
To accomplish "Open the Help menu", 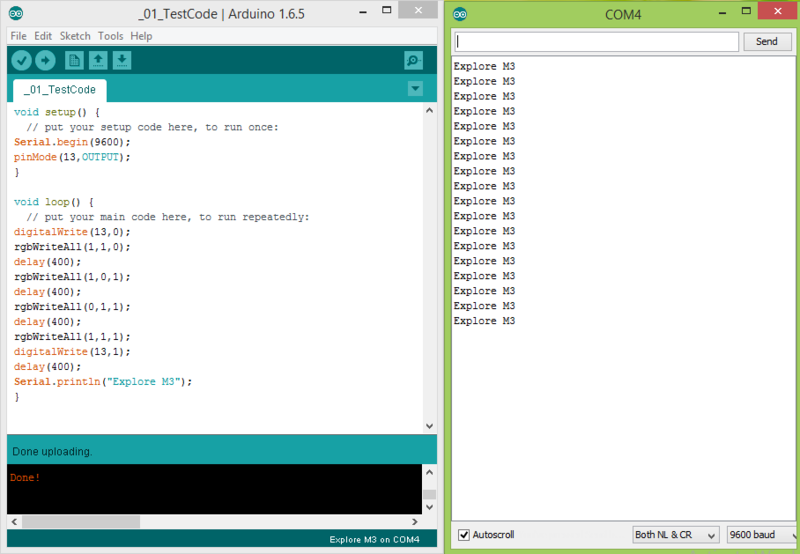I will tap(141, 36).
